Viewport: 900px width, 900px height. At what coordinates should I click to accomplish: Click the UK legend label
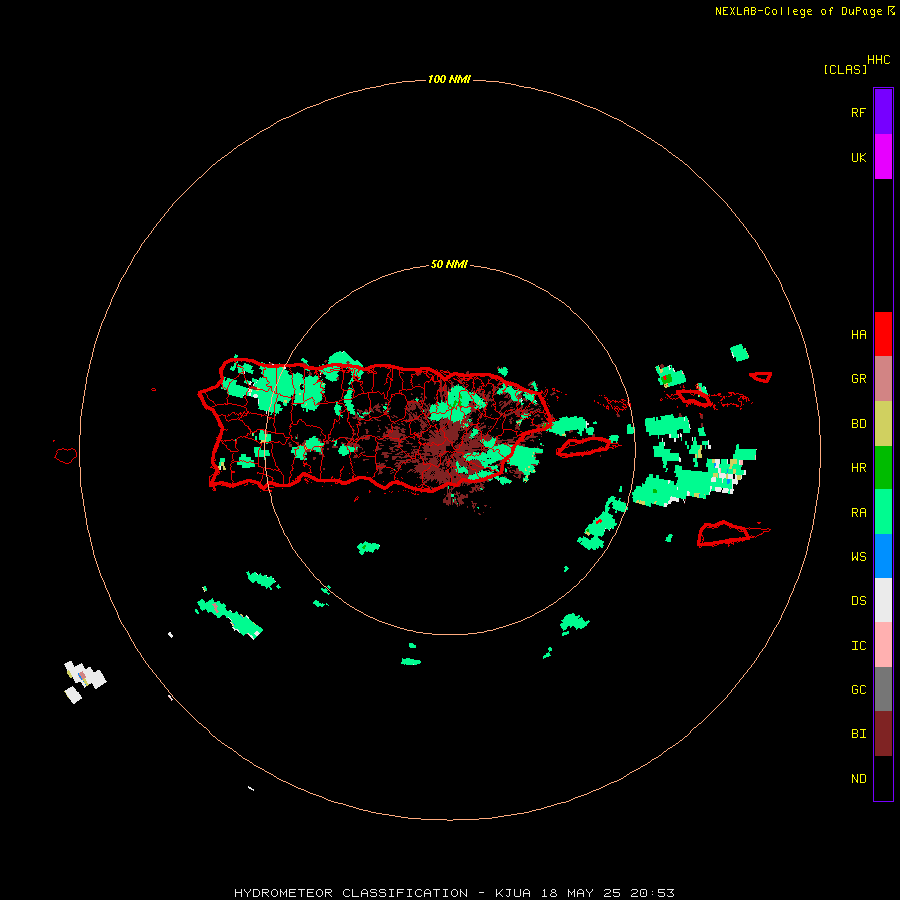[x=858, y=158]
